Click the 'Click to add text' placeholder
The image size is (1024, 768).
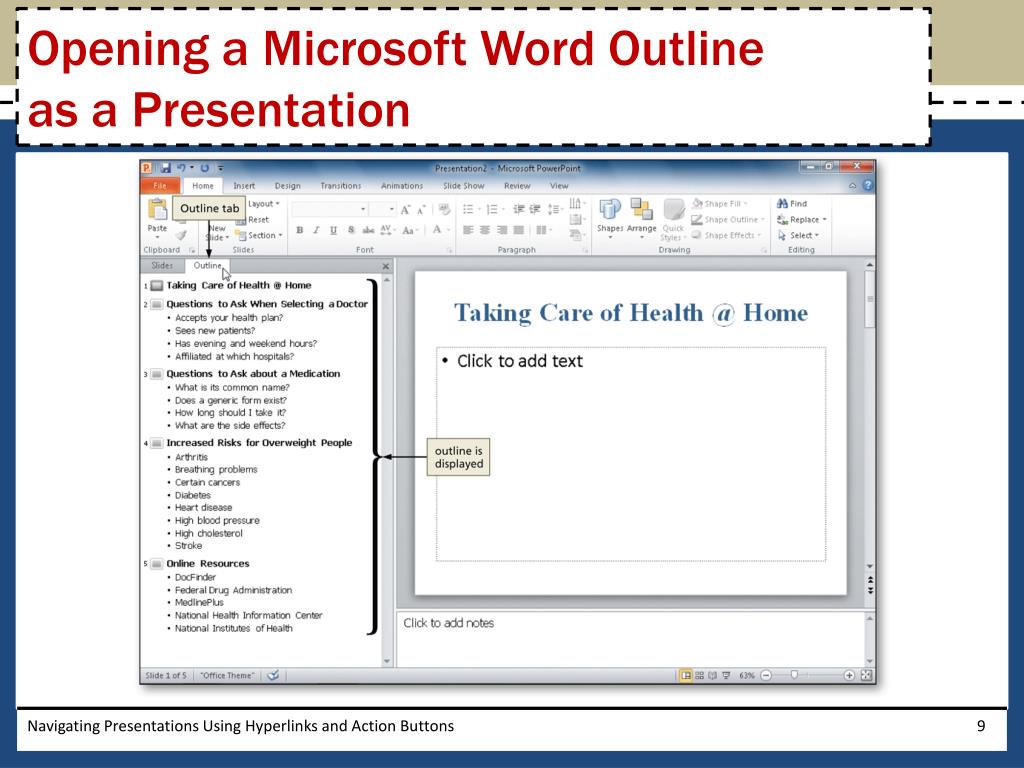coord(631,454)
